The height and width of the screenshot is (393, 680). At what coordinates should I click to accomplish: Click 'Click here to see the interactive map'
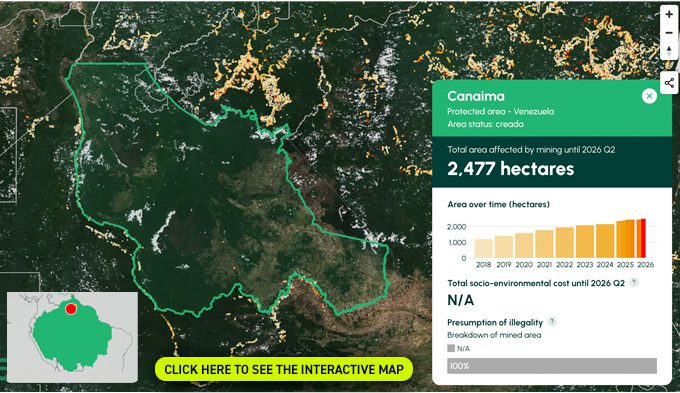tap(284, 369)
